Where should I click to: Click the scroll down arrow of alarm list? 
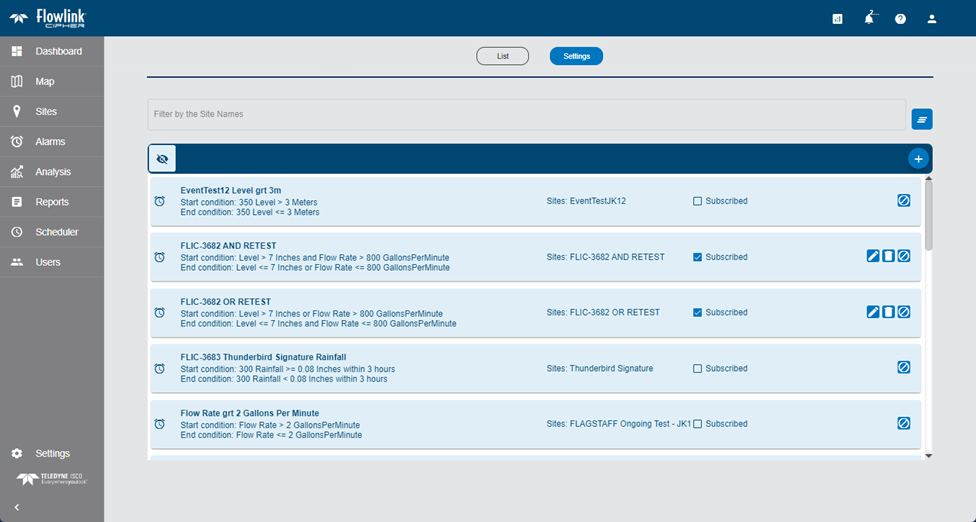pyautogui.click(x=928, y=455)
